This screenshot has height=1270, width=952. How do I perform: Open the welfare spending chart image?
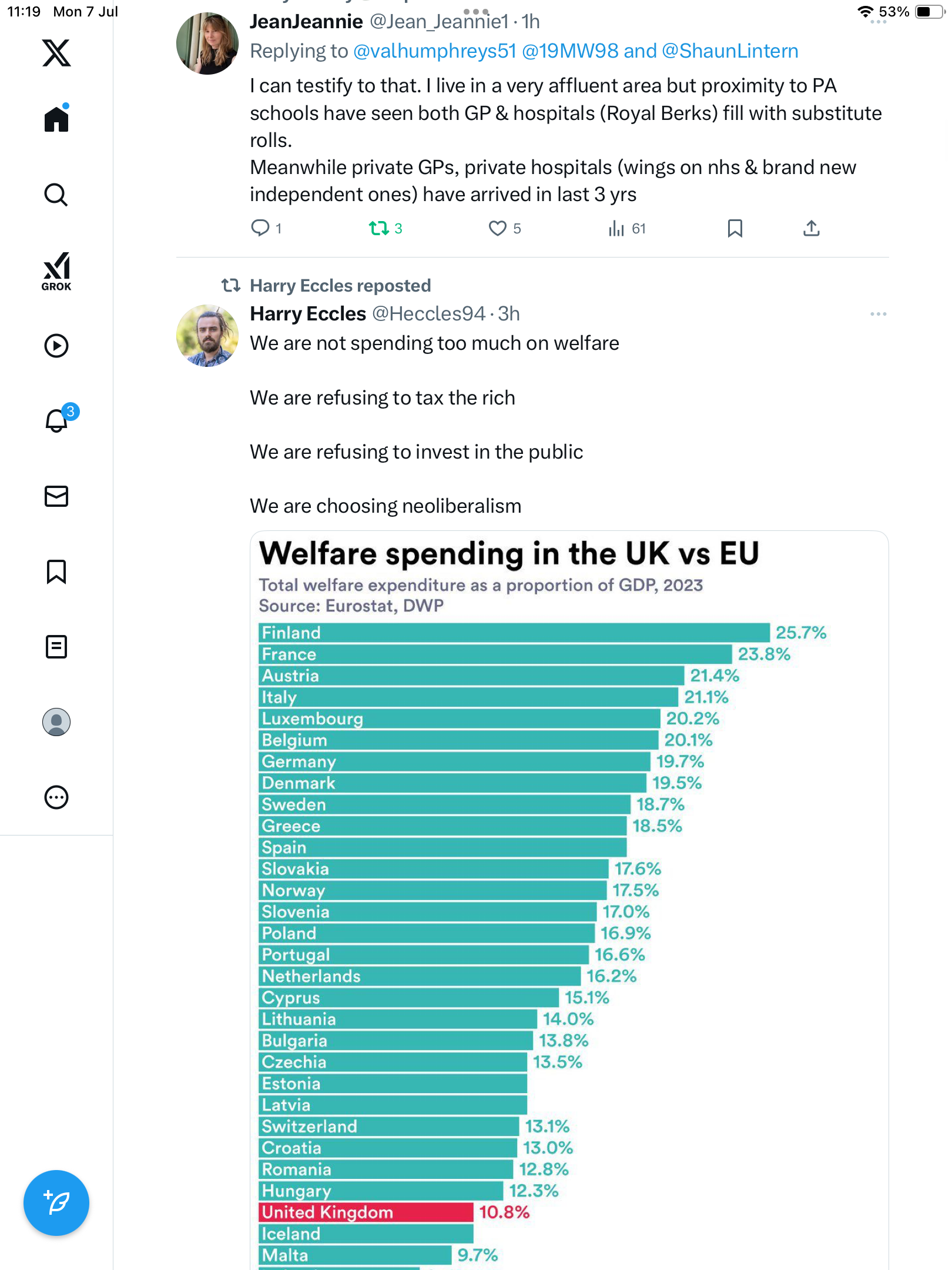click(569, 900)
